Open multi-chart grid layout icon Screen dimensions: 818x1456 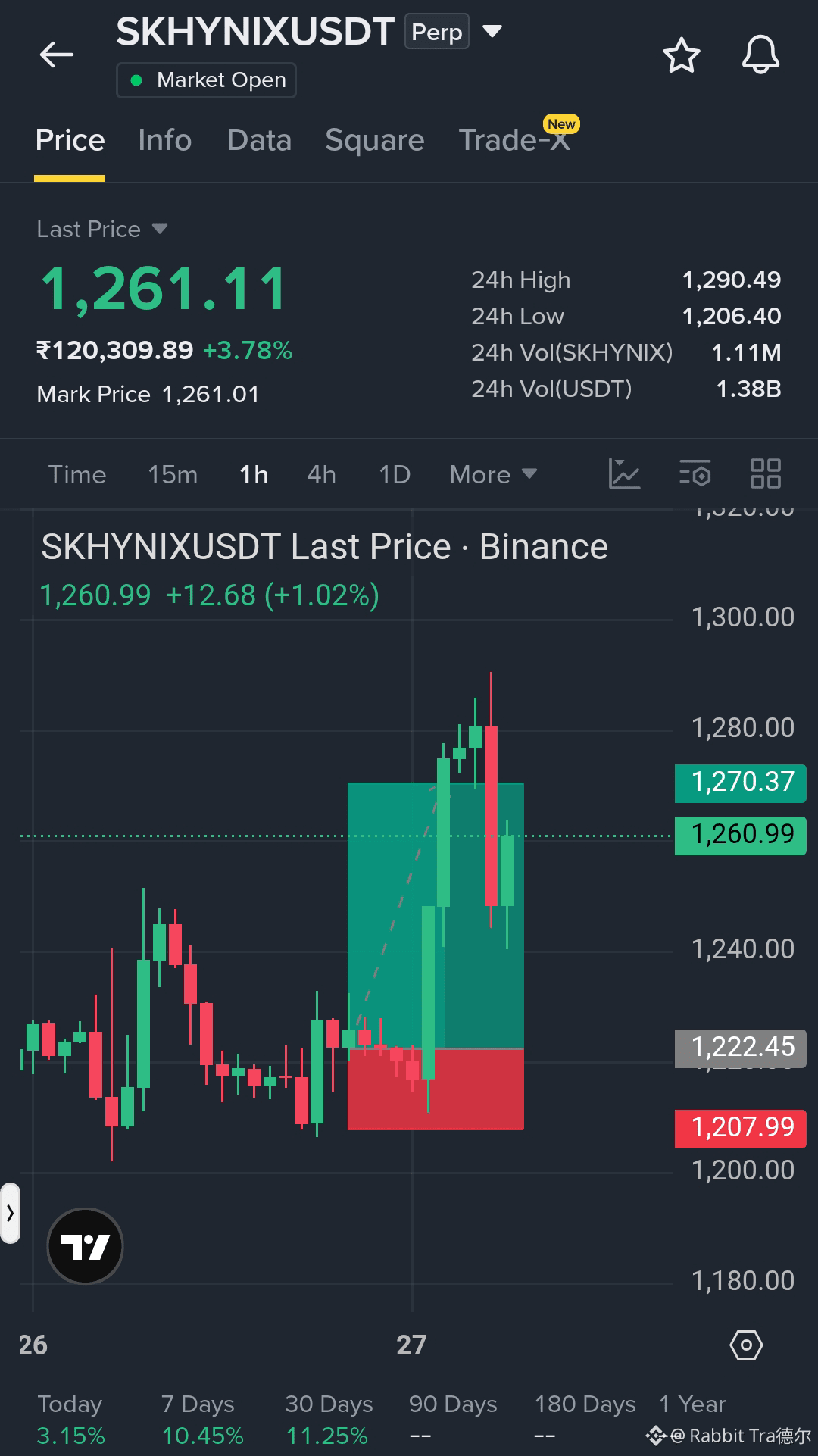765,474
